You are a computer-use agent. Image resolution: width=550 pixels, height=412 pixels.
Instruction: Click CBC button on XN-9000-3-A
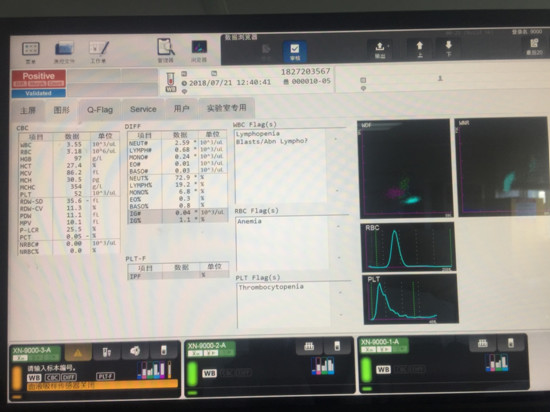[x=52, y=378]
